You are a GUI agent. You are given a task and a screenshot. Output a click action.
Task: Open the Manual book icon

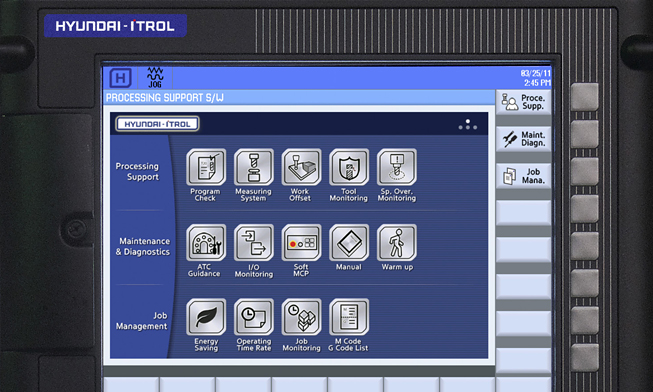[x=349, y=242]
